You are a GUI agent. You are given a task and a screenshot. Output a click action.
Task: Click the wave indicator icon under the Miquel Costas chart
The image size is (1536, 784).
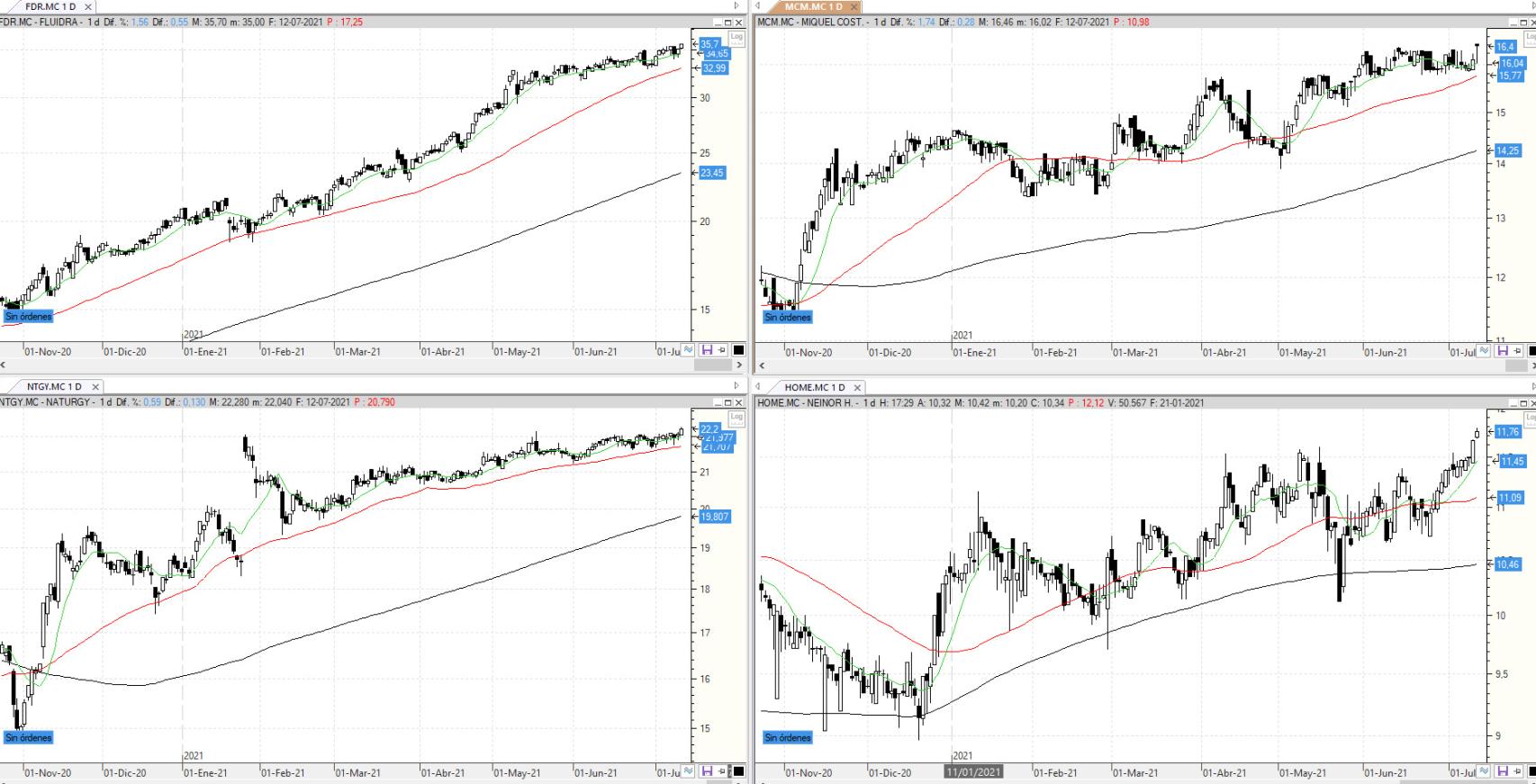point(1485,351)
